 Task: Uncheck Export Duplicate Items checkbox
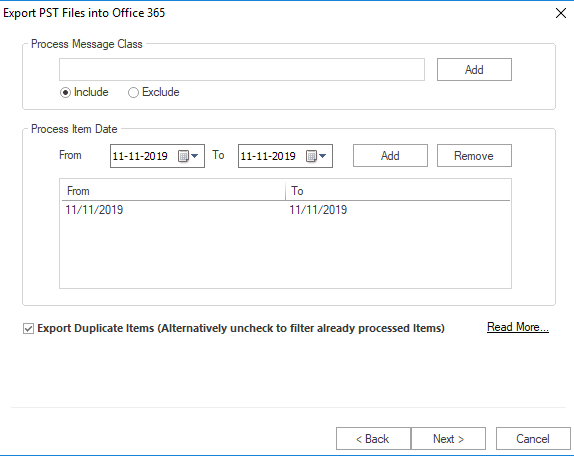pos(28,328)
